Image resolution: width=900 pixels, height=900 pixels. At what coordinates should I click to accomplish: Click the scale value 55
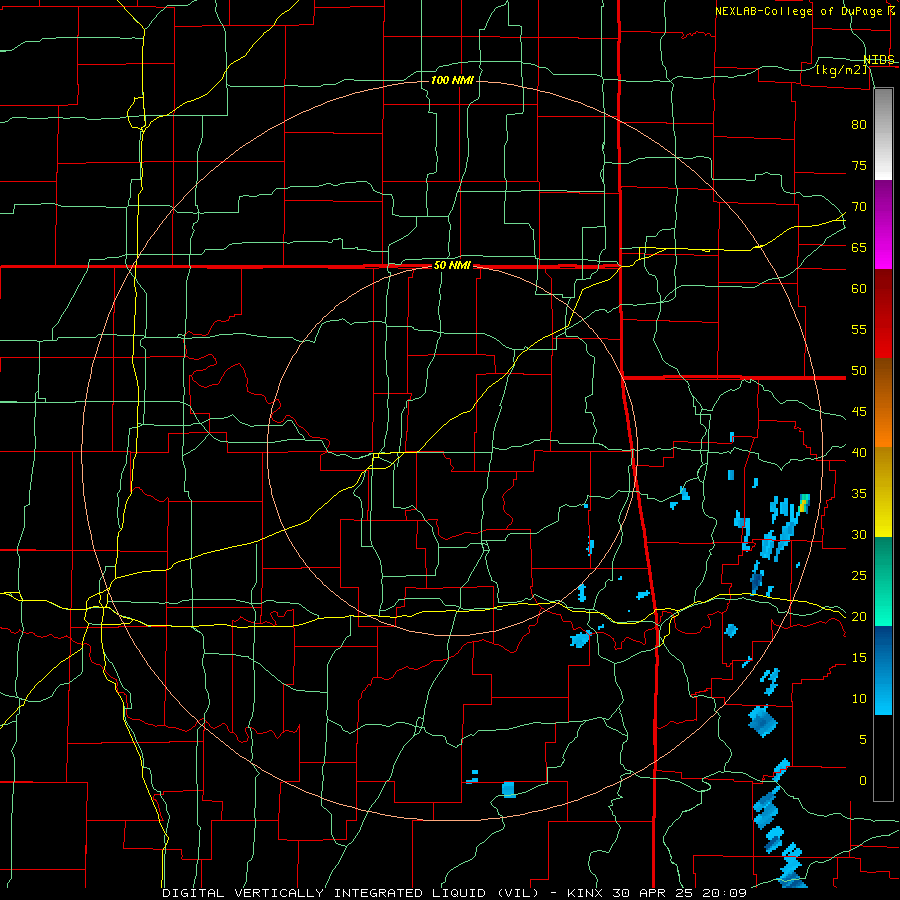pos(859,329)
